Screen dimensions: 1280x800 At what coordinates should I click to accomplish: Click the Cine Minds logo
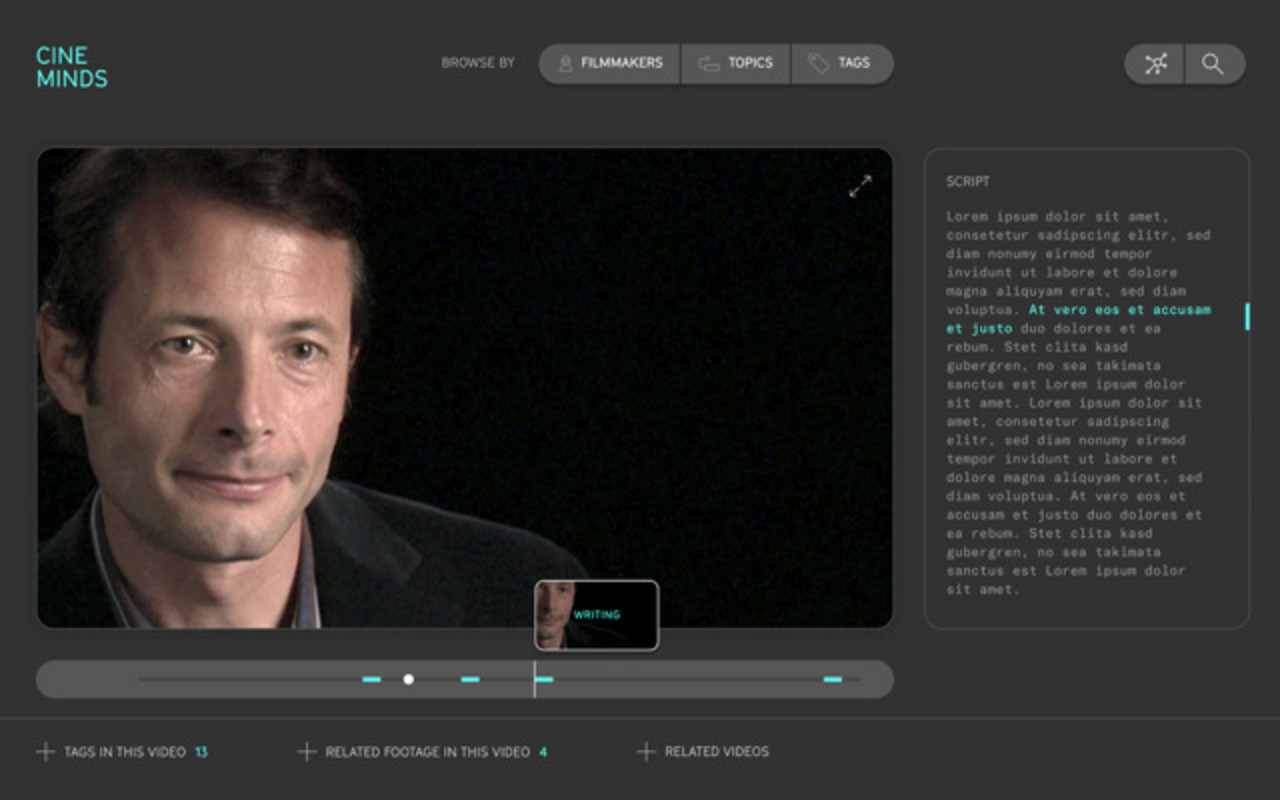[x=71, y=67]
